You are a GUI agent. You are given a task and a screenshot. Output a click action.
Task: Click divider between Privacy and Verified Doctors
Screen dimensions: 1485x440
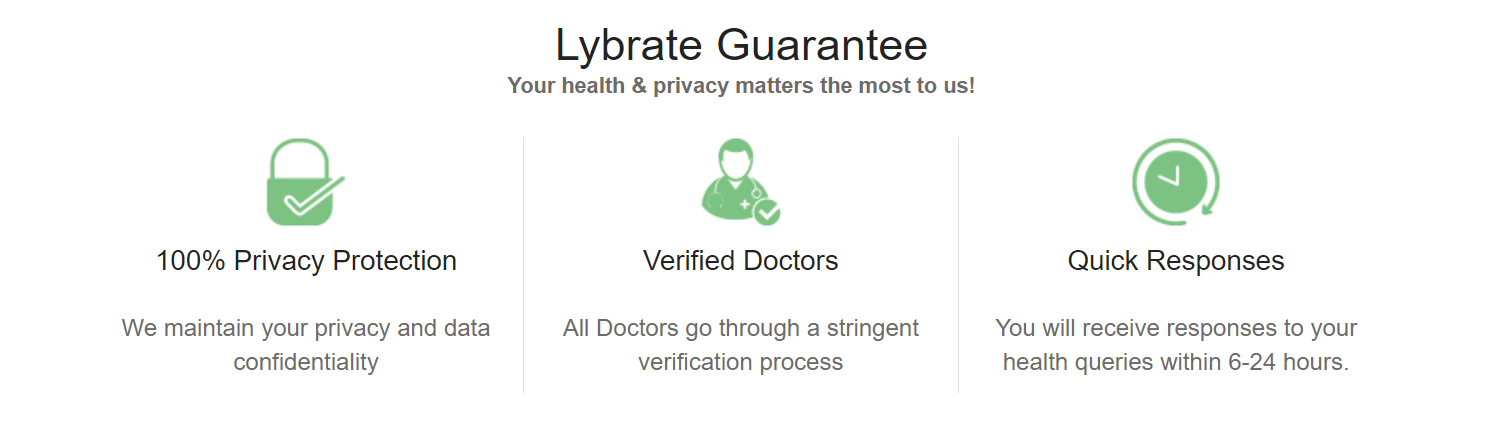point(523,264)
